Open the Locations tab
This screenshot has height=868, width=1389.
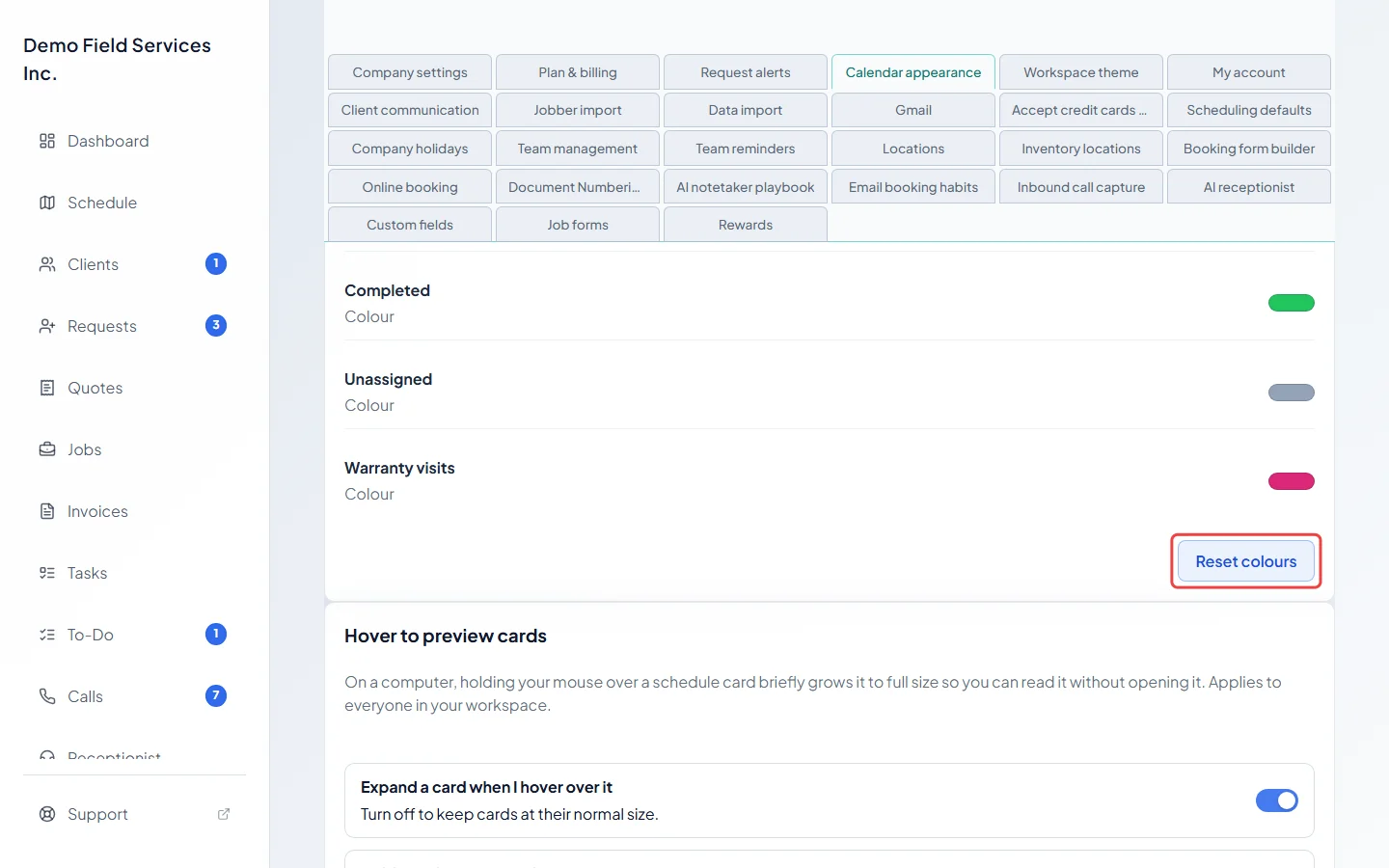pos(913,149)
